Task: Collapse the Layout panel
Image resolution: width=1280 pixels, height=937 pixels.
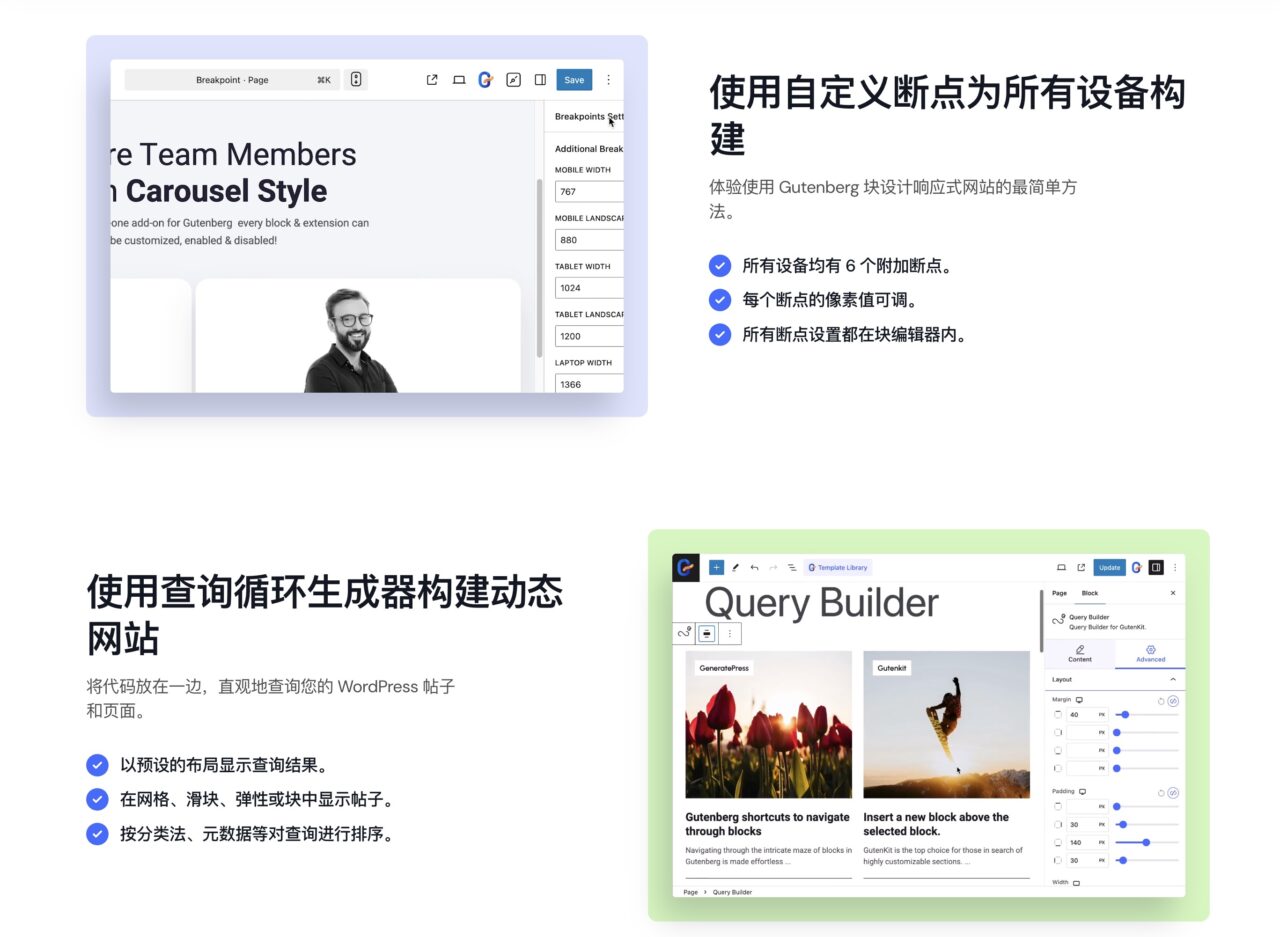Action: (x=1115, y=679)
